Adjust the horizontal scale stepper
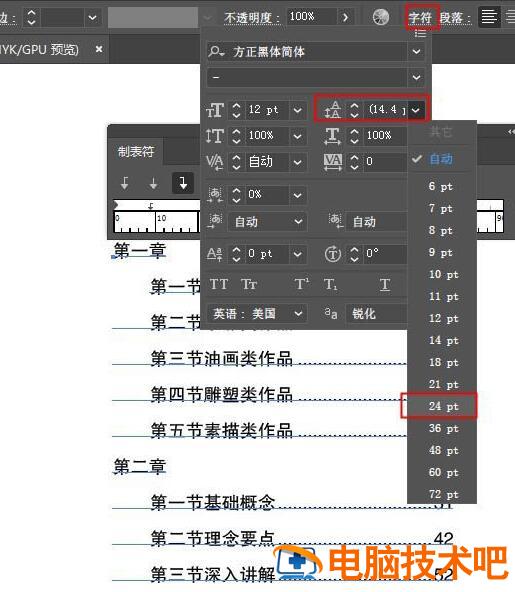 pyautogui.click(x=354, y=136)
